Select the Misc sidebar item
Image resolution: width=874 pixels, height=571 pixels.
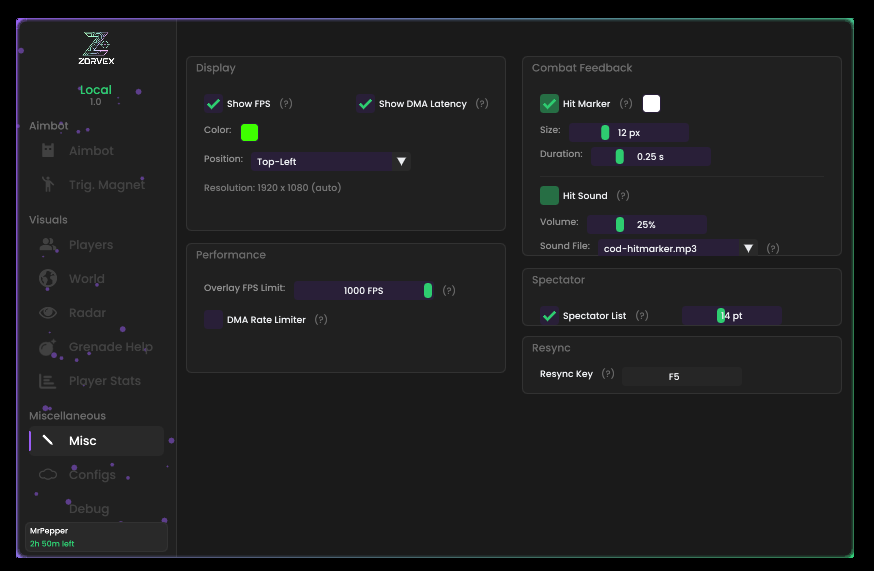pos(96,441)
